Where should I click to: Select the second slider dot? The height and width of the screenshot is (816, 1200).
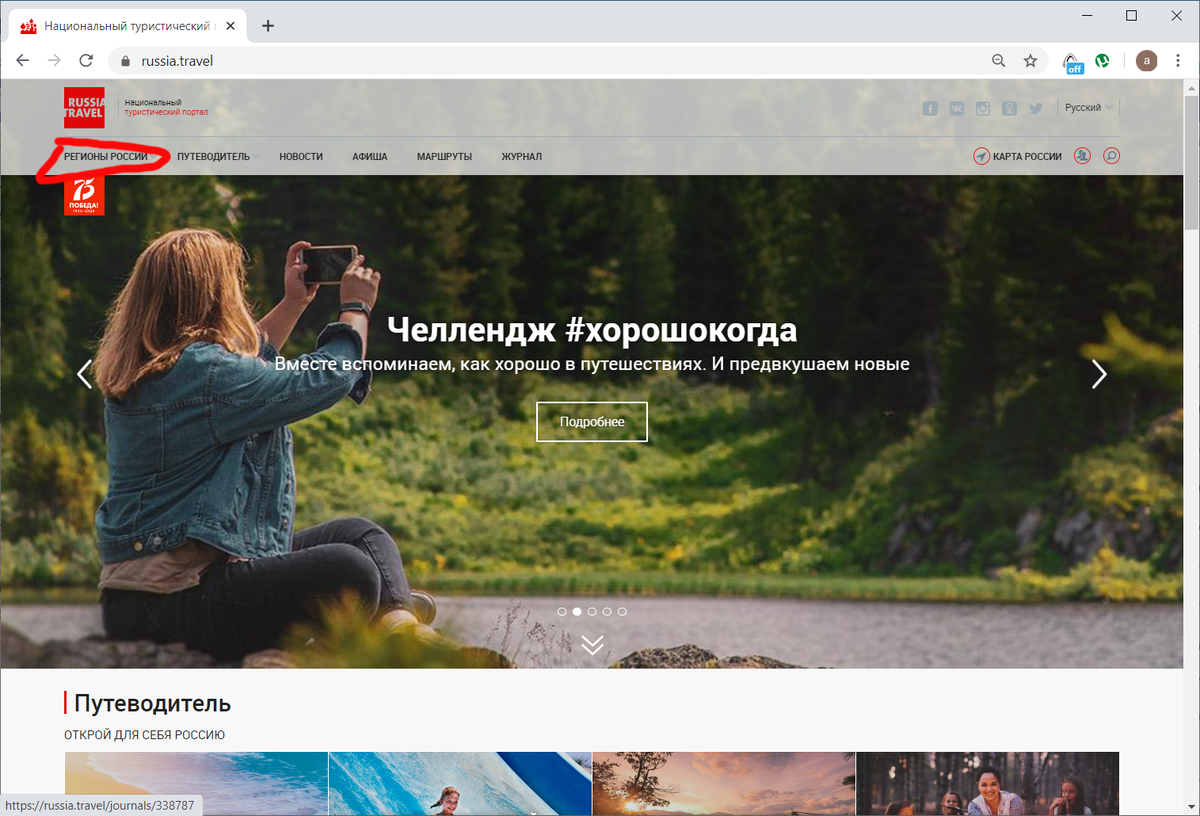click(577, 611)
